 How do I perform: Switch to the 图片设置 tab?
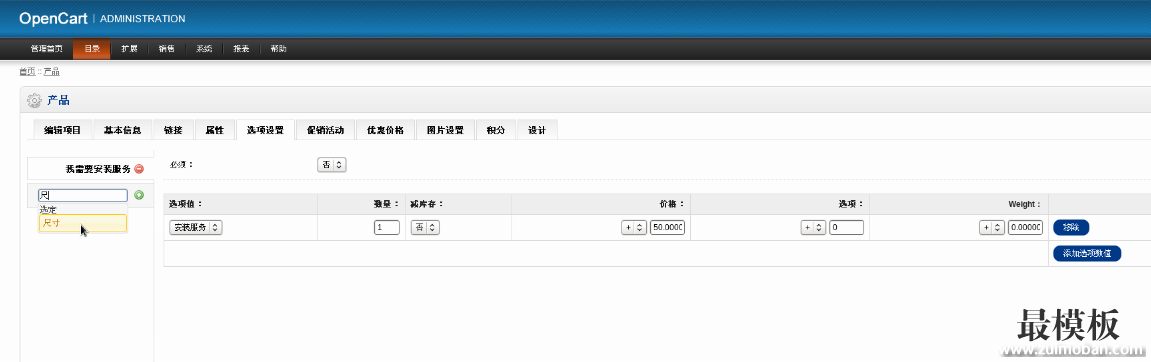[446, 130]
